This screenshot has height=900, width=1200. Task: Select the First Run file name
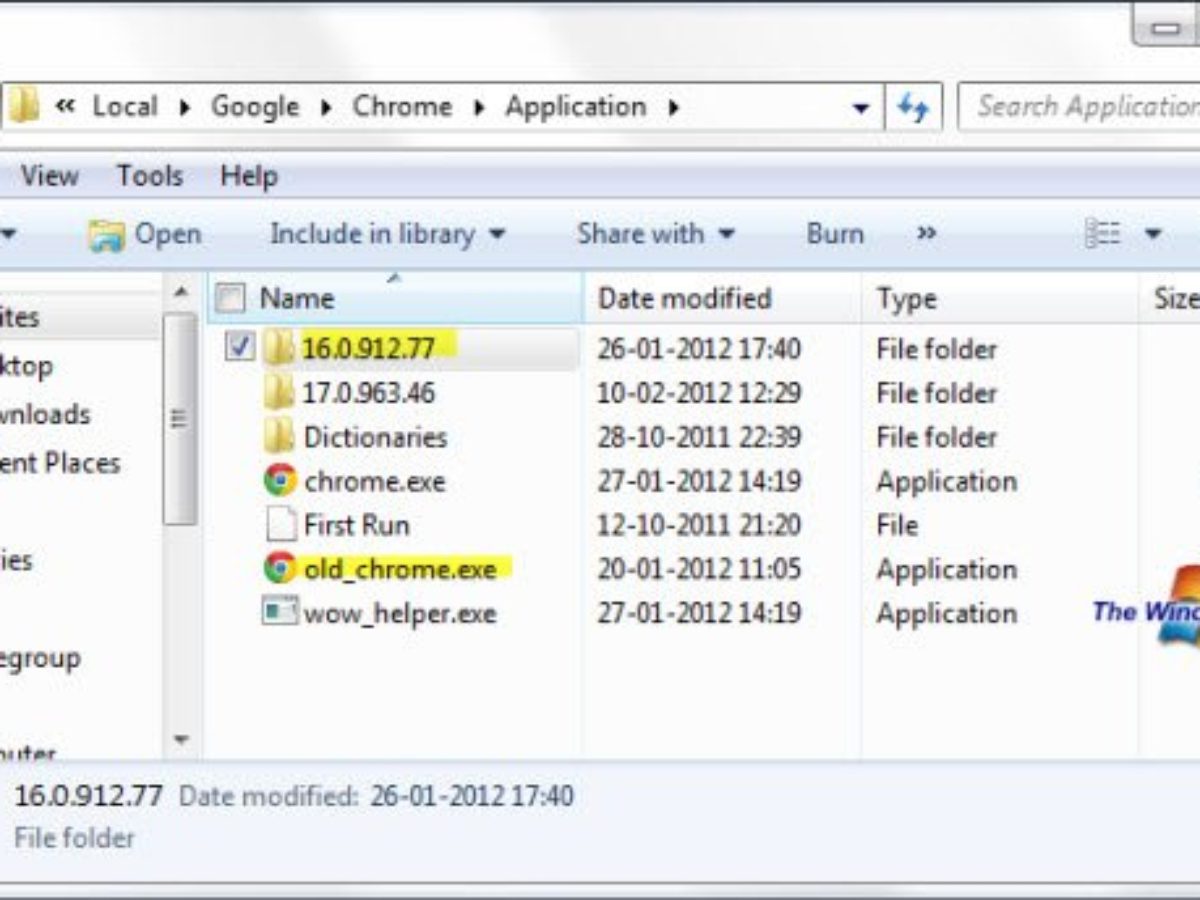click(356, 525)
